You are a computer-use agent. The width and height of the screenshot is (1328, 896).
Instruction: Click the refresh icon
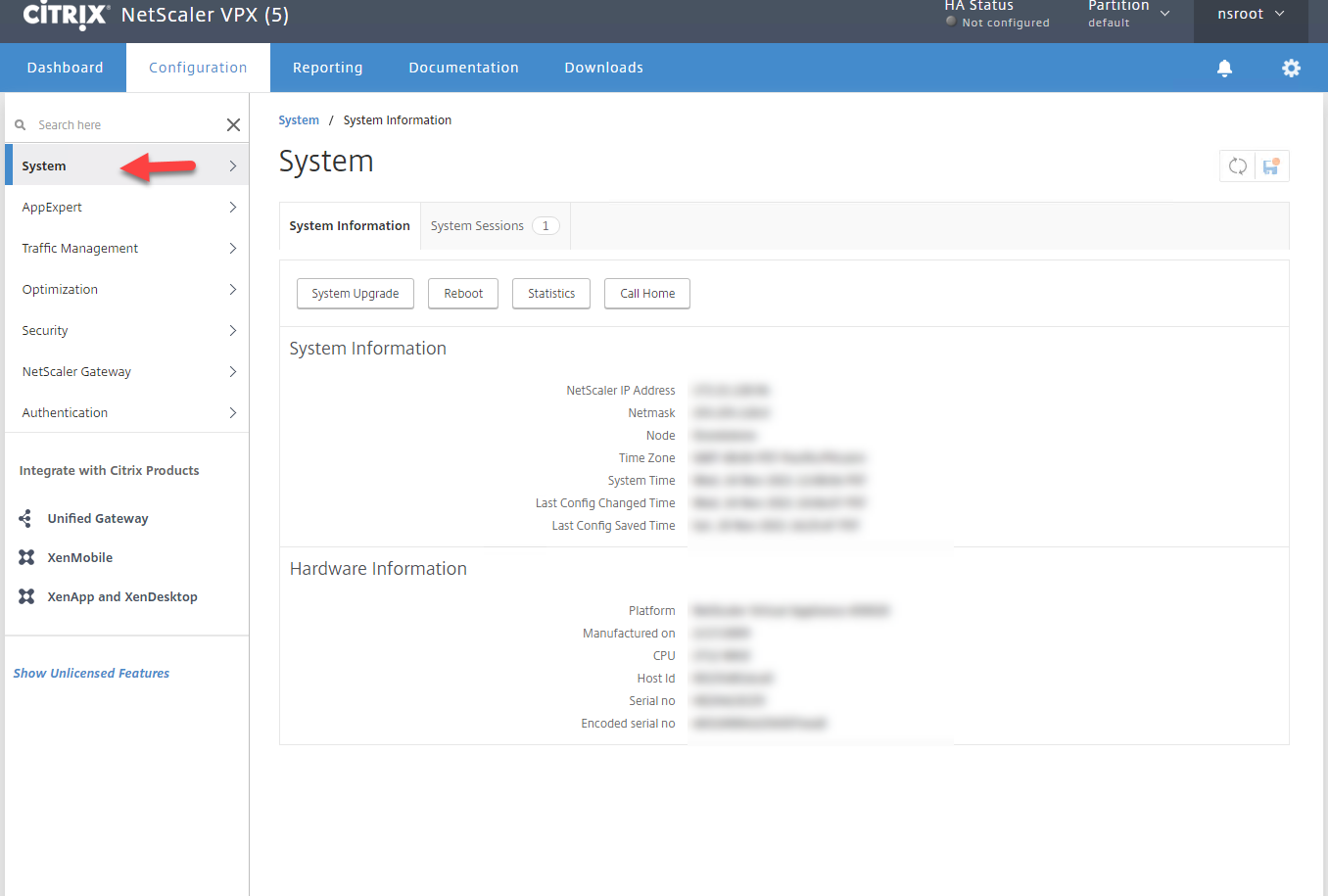coord(1238,166)
